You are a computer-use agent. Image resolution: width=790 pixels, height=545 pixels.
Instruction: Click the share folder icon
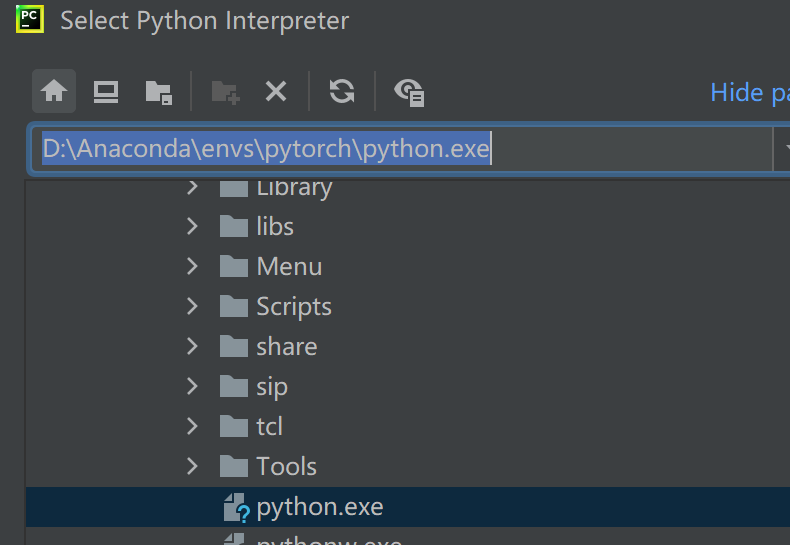[234, 346]
